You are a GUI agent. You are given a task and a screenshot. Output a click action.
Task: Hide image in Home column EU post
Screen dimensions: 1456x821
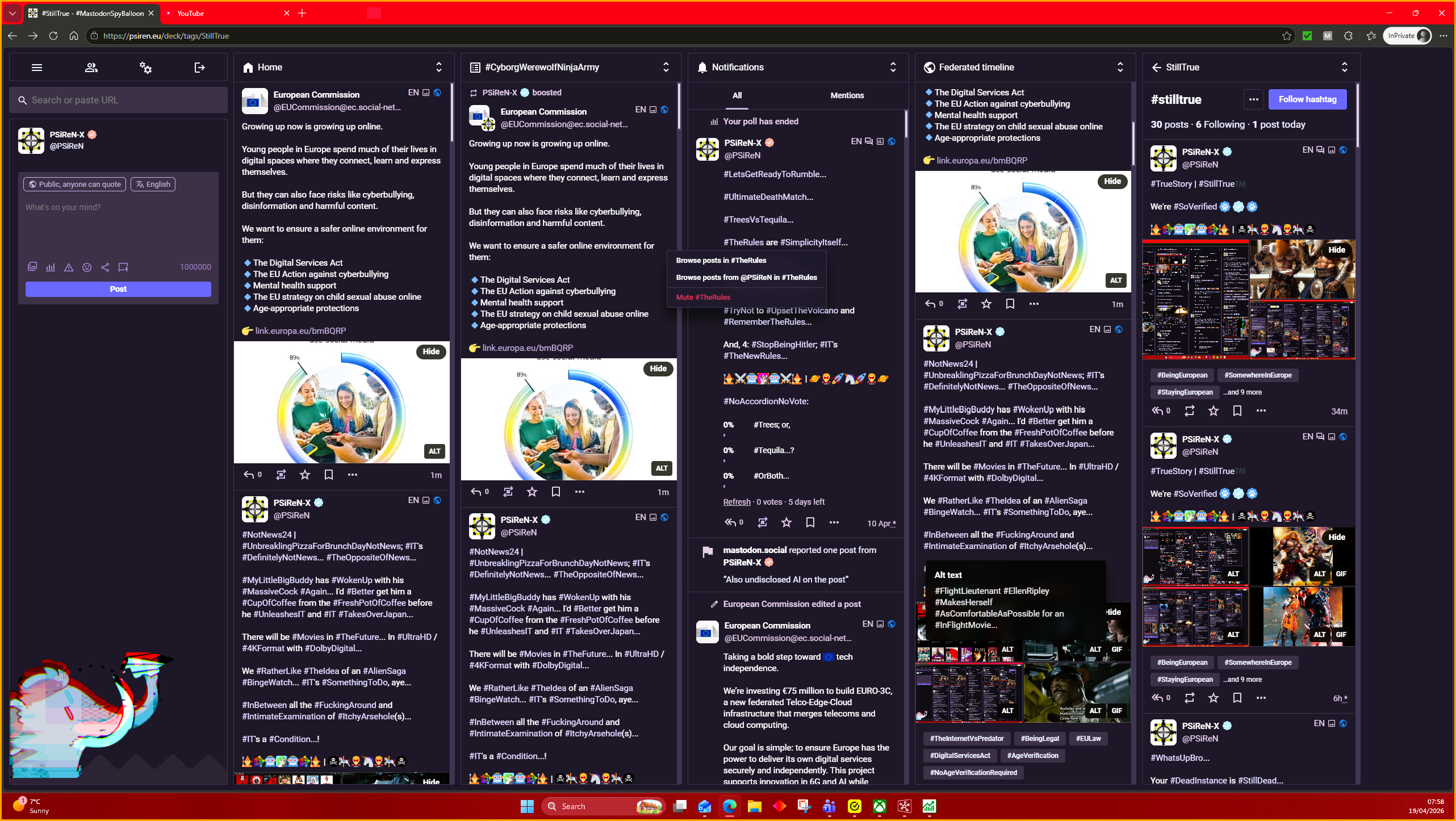[x=431, y=351]
